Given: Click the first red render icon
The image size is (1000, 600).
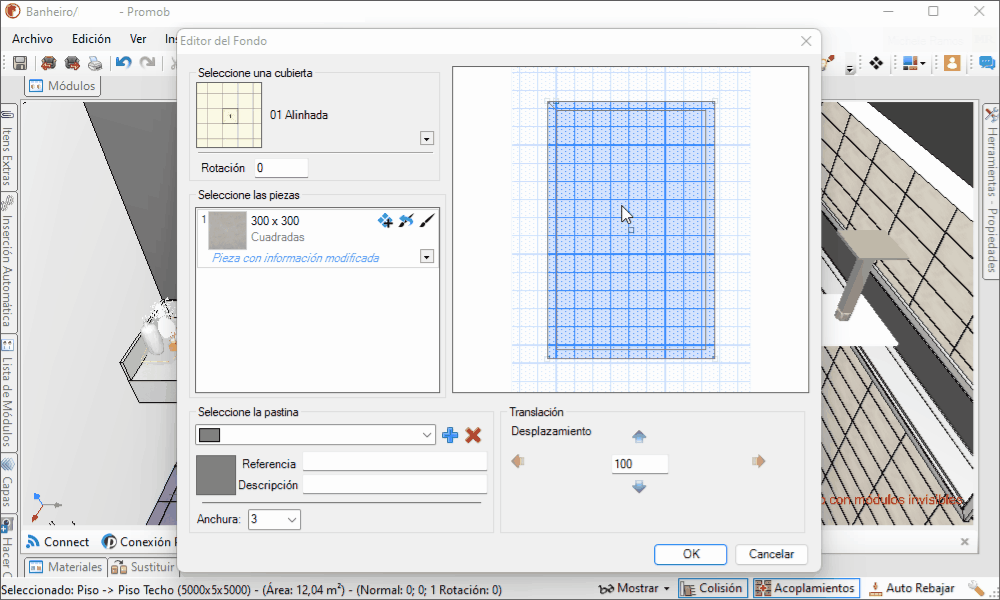Looking at the screenshot, I should point(48,62).
